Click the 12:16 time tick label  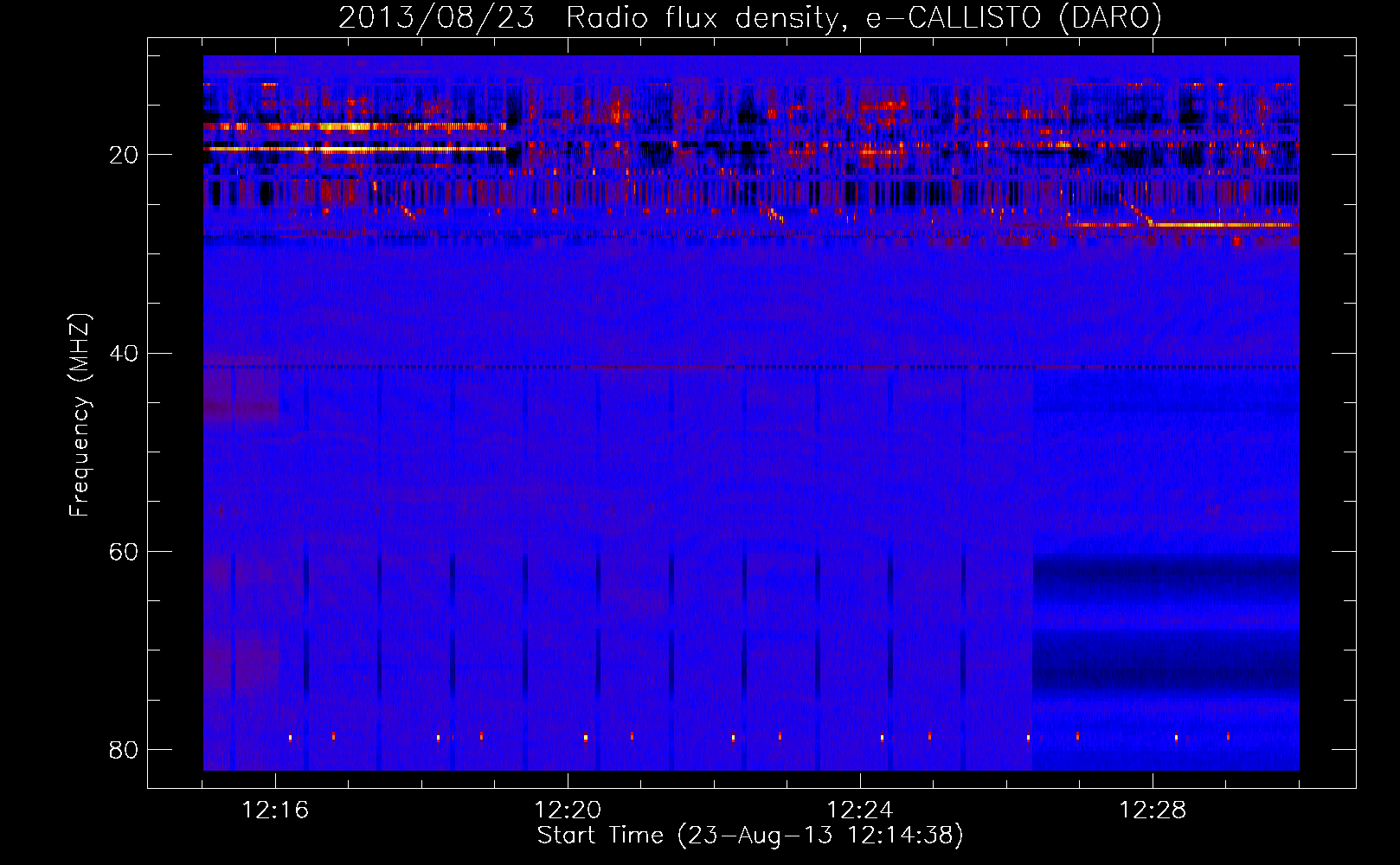275,811
